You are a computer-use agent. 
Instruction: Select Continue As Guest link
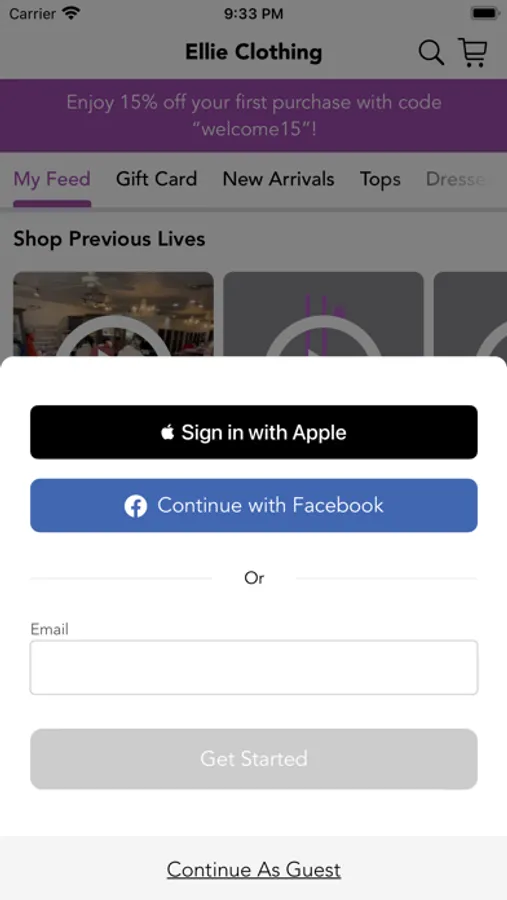click(x=254, y=870)
